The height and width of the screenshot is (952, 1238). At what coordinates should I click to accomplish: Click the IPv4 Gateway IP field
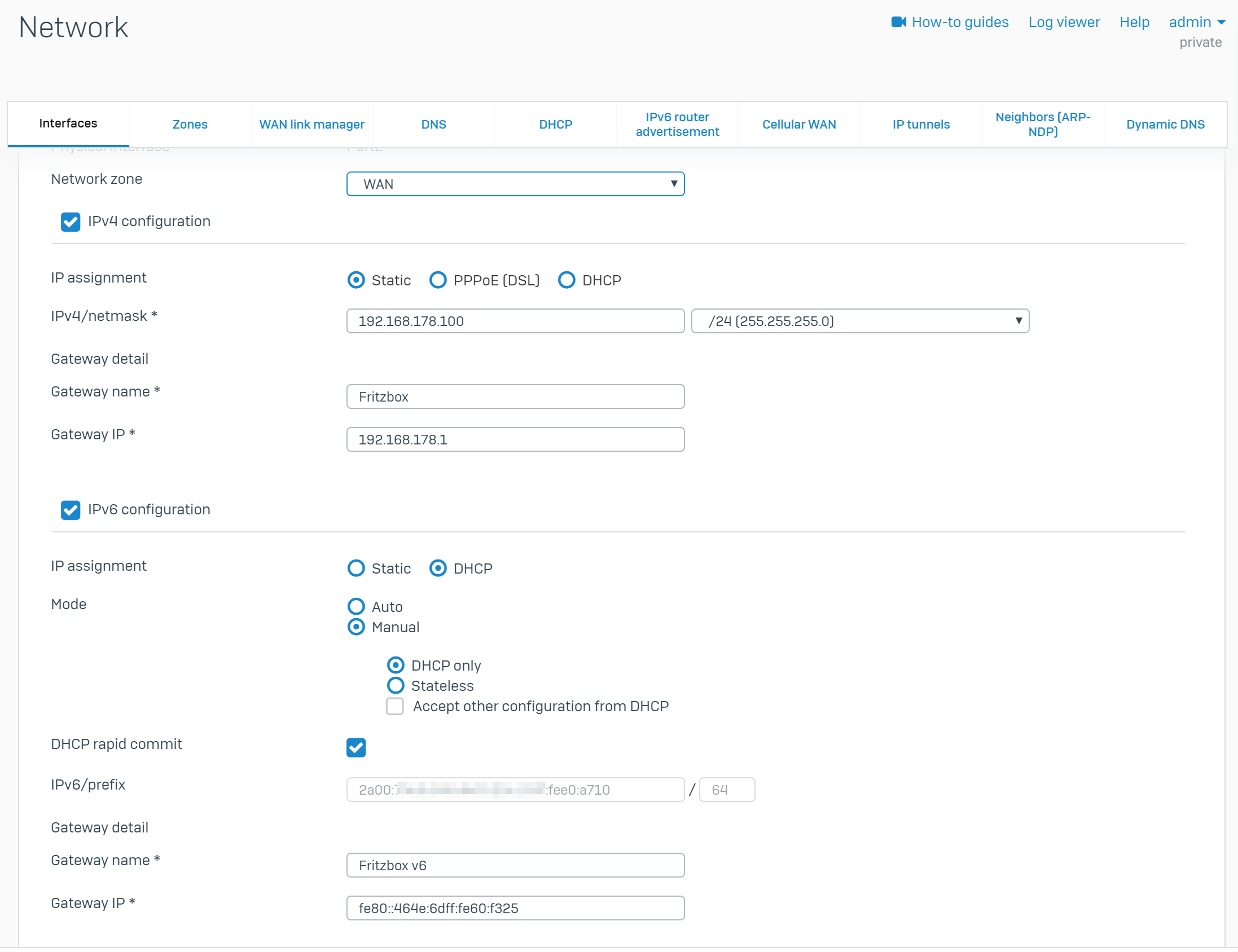point(515,440)
